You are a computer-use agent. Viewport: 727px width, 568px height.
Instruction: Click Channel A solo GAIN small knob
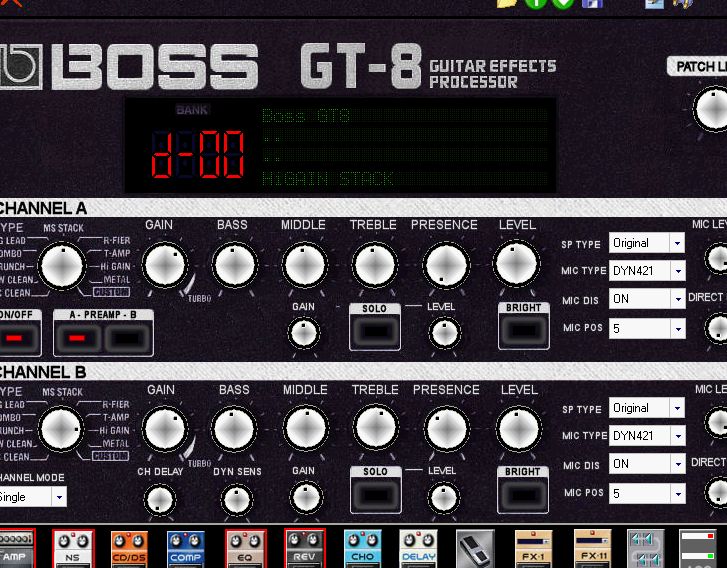click(x=304, y=333)
